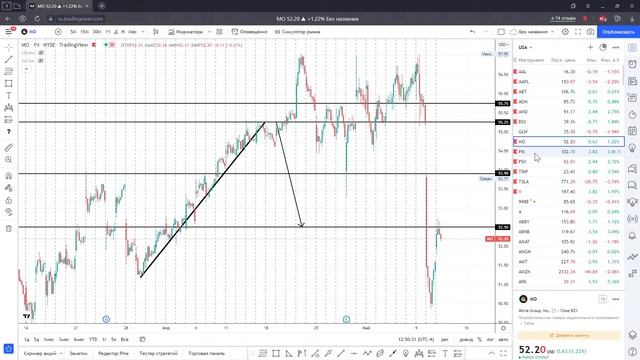This screenshot has height=360, width=640.
Task: Open the MO symbol search field
Action: pyautogui.click(x=29, y=31)
